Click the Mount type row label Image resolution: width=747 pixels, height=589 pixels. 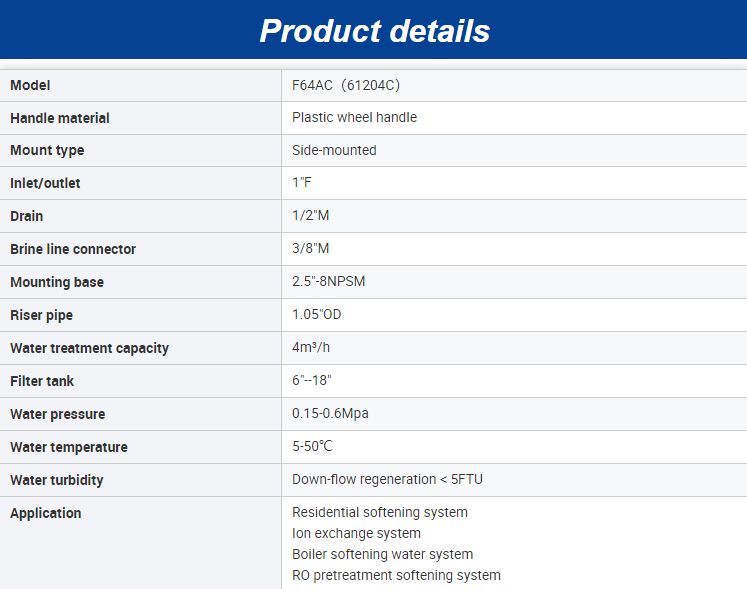(x=47, y=151)
